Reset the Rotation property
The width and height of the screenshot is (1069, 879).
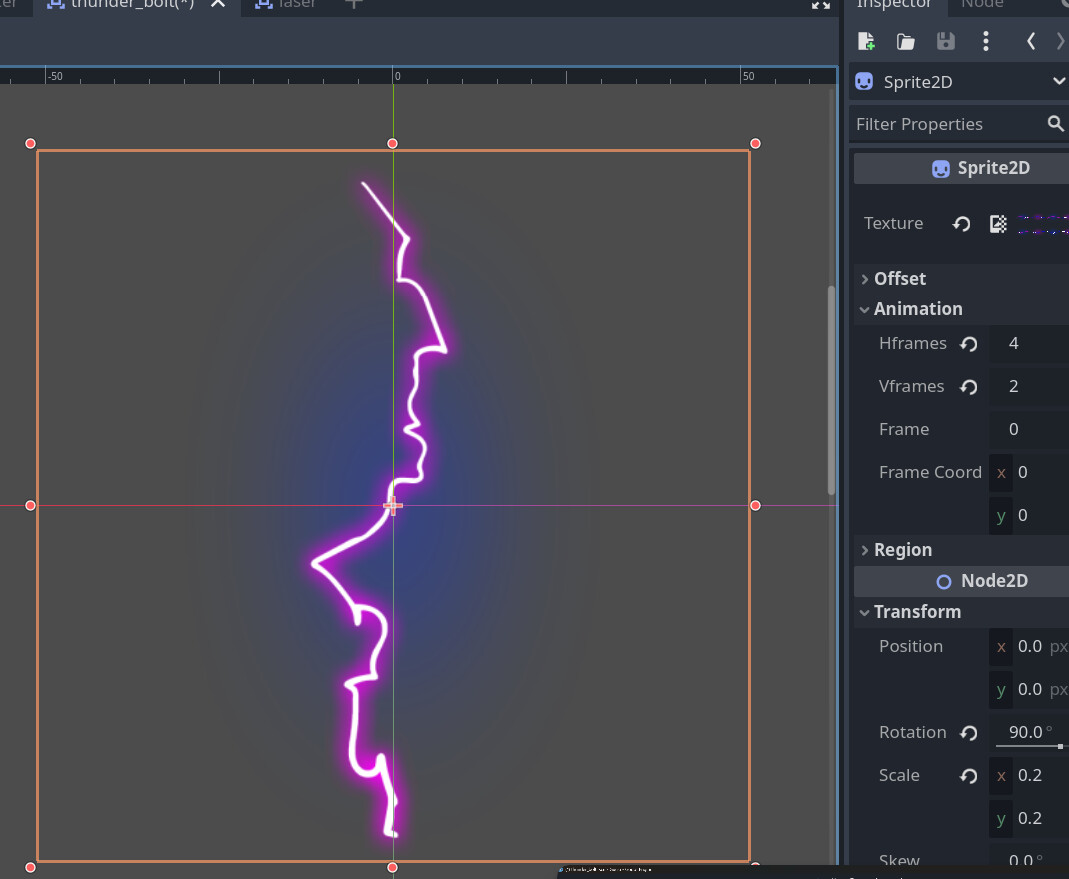point(968,733)
